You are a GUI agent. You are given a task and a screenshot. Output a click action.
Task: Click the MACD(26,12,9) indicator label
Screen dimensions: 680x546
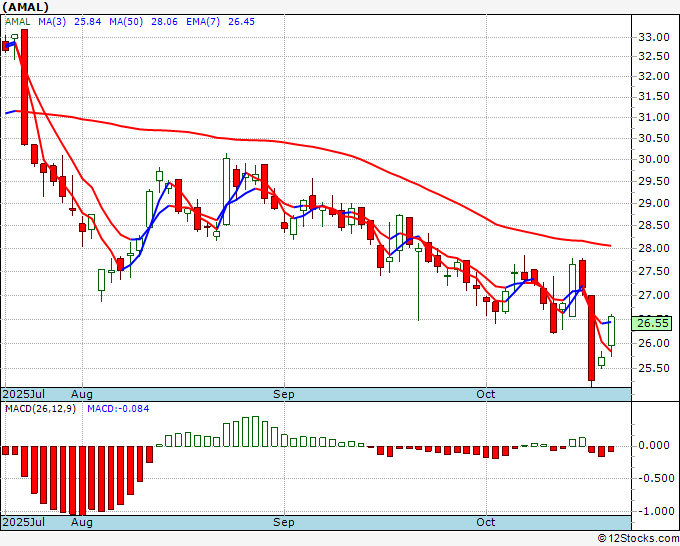[x=40, y=409]
